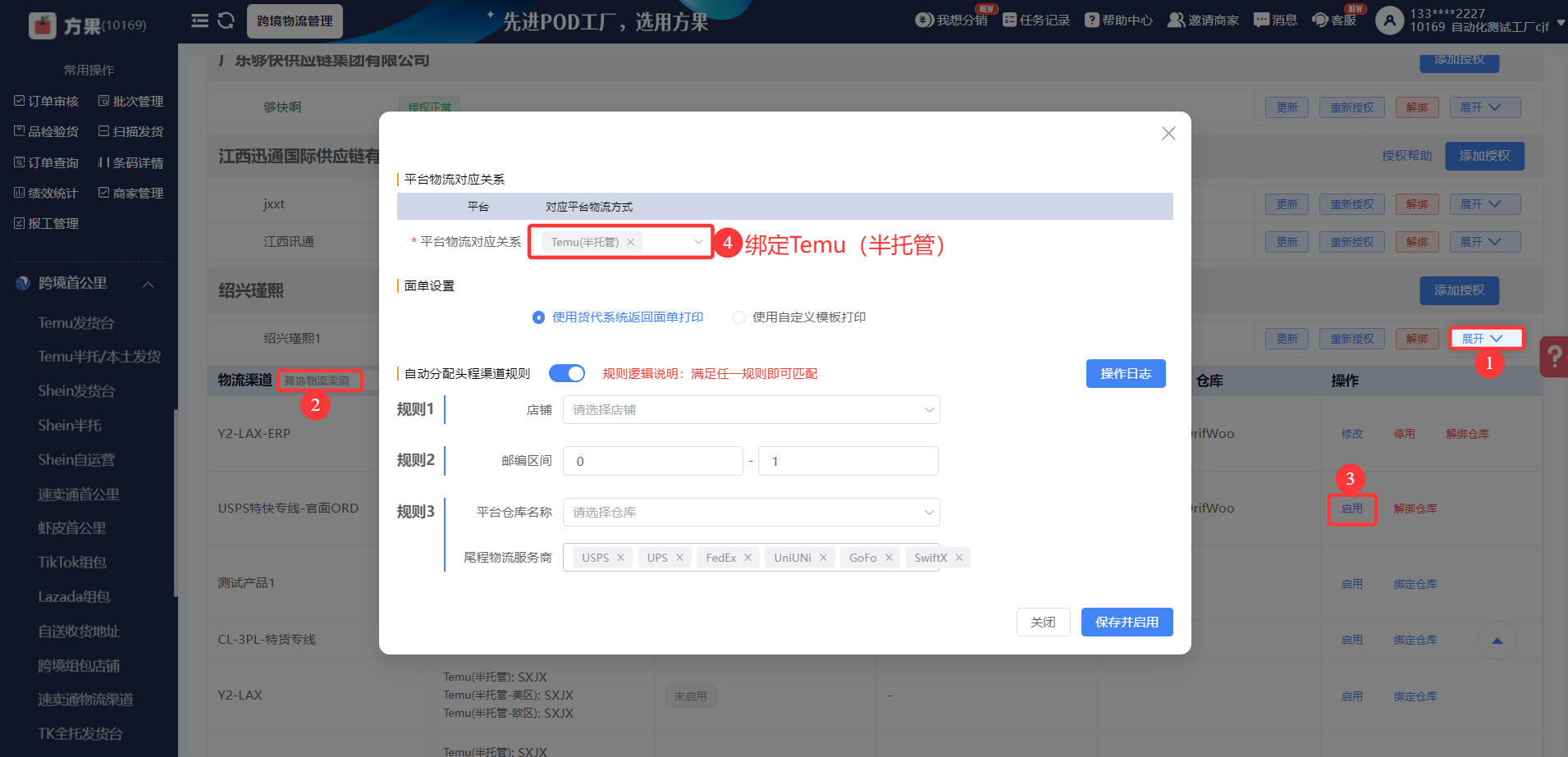Screen dimensions: 1568x757
Task: Open the 订单审核 shortcut
Action: pos(47,101)
